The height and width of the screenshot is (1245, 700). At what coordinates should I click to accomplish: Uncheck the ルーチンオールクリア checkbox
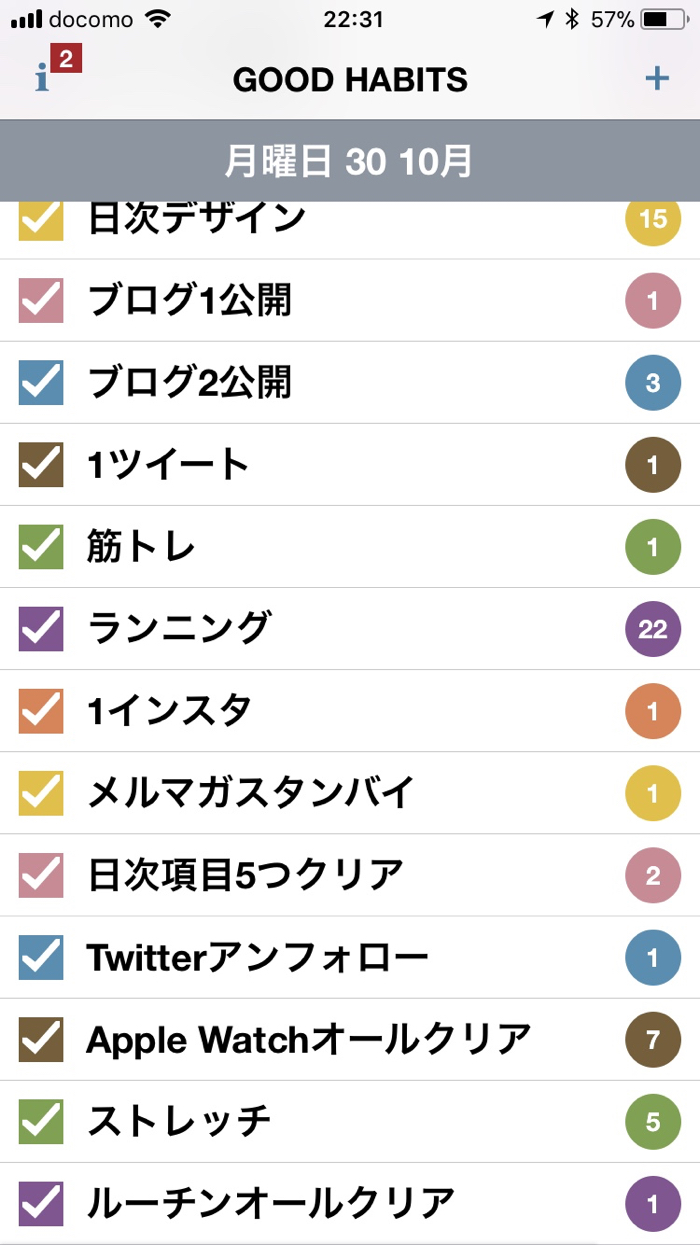pyautogui.click(x=41, y=1203)
